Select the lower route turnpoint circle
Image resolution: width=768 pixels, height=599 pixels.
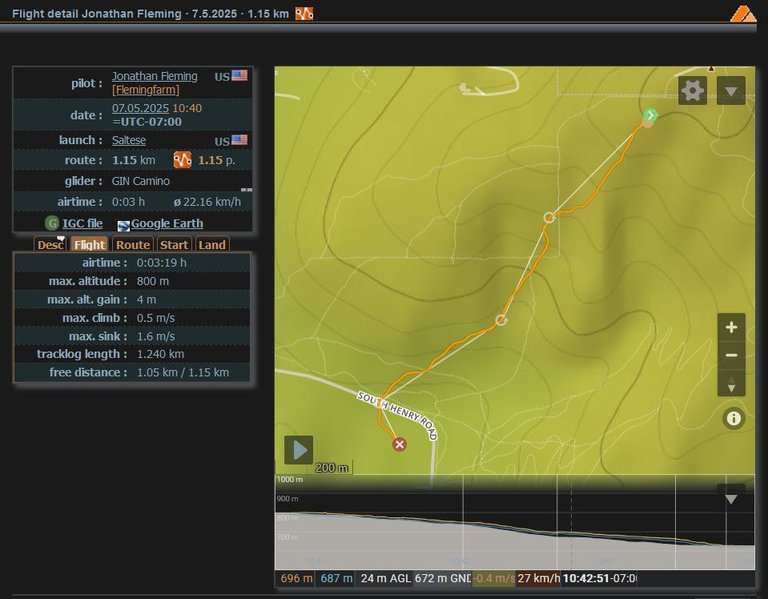[501, 320]
